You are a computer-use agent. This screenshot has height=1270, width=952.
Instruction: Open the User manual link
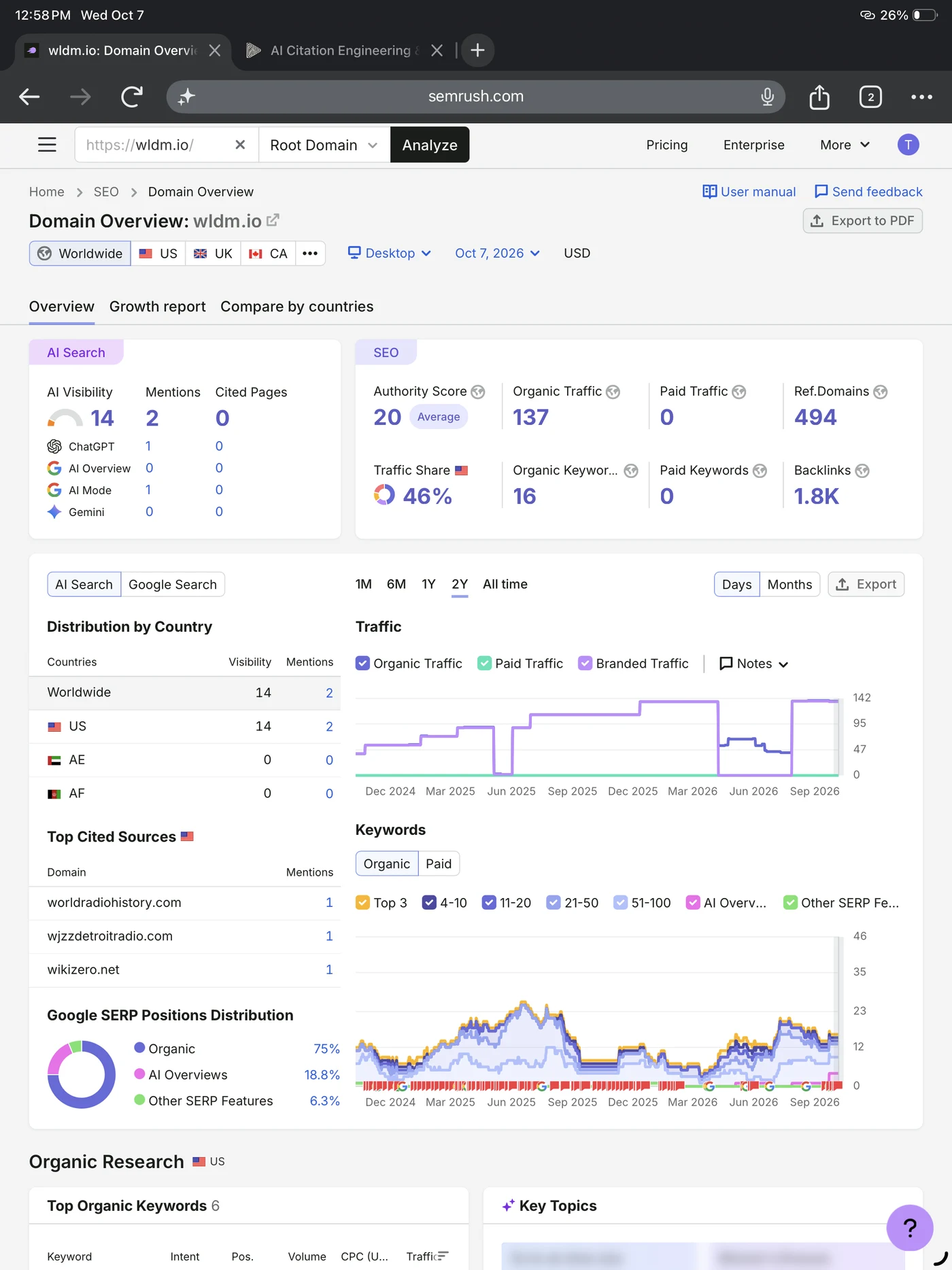(x=749, y=192)
